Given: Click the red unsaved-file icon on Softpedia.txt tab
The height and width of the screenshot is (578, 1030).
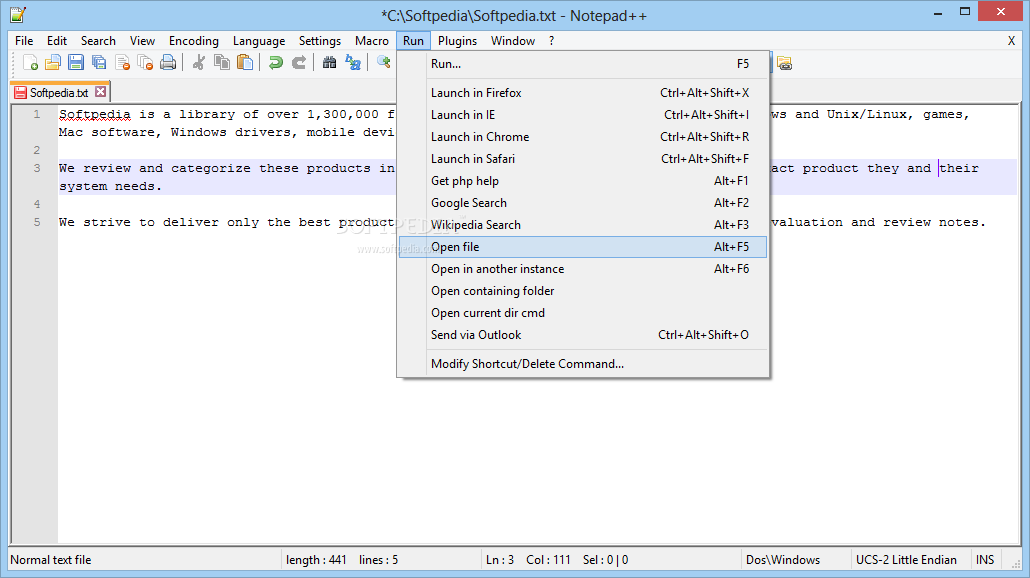Looking at the screenshot, I should [20, 93].
